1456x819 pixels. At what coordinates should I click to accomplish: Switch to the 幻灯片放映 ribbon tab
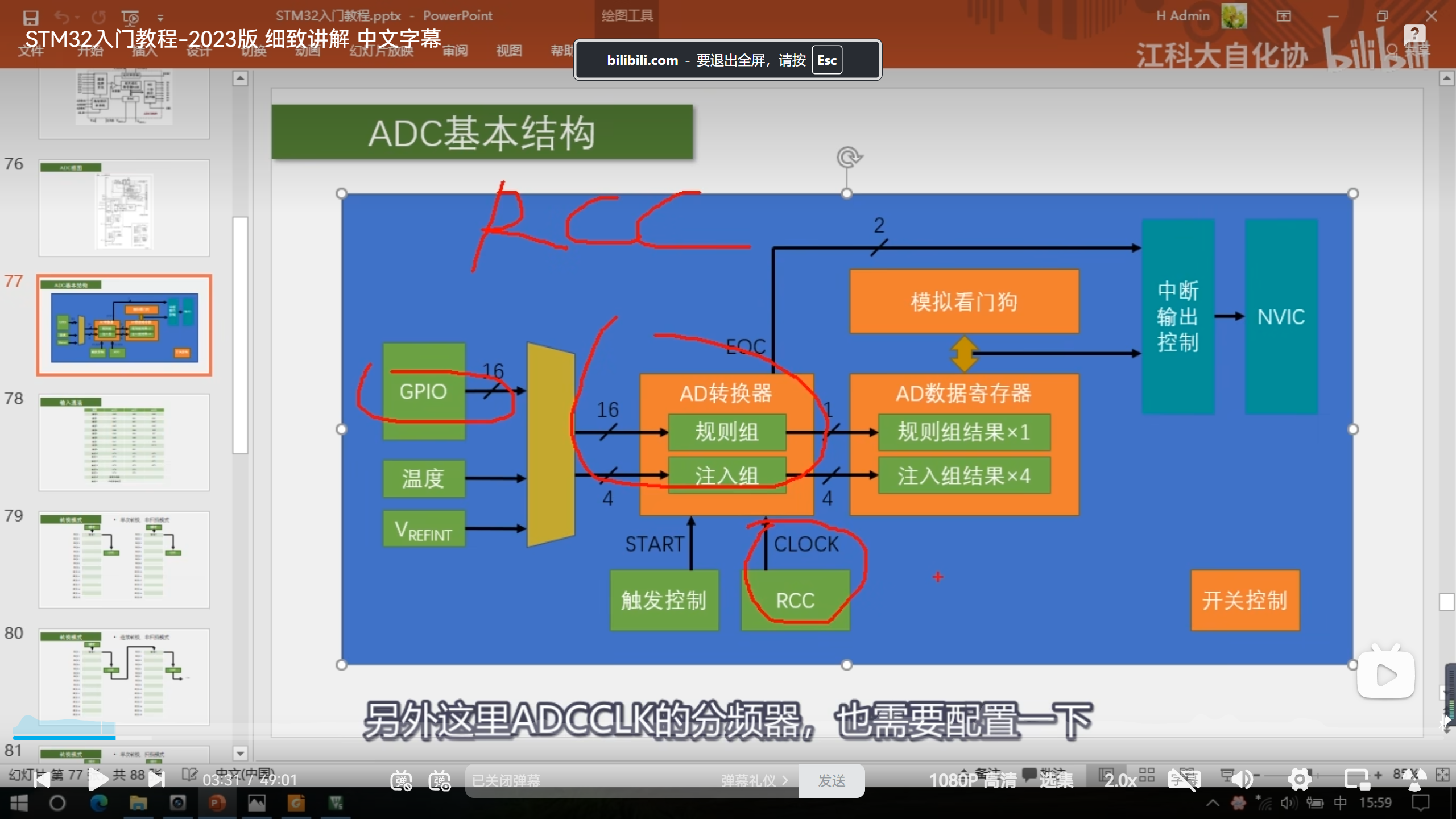coord(382,51)
